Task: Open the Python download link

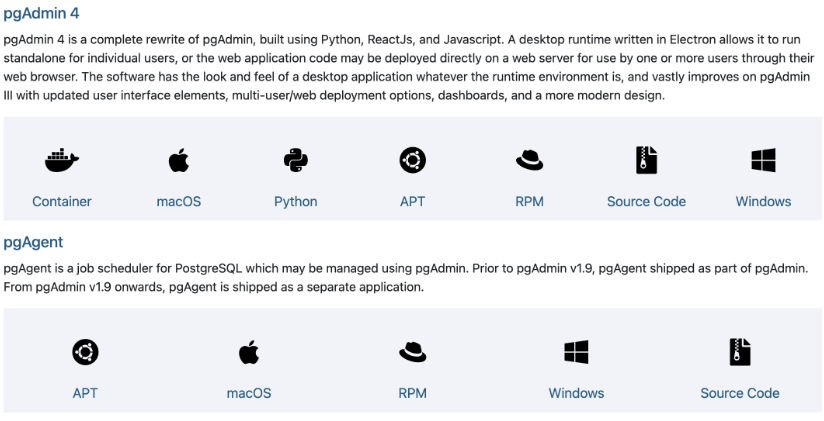Action: click(296, 201)
